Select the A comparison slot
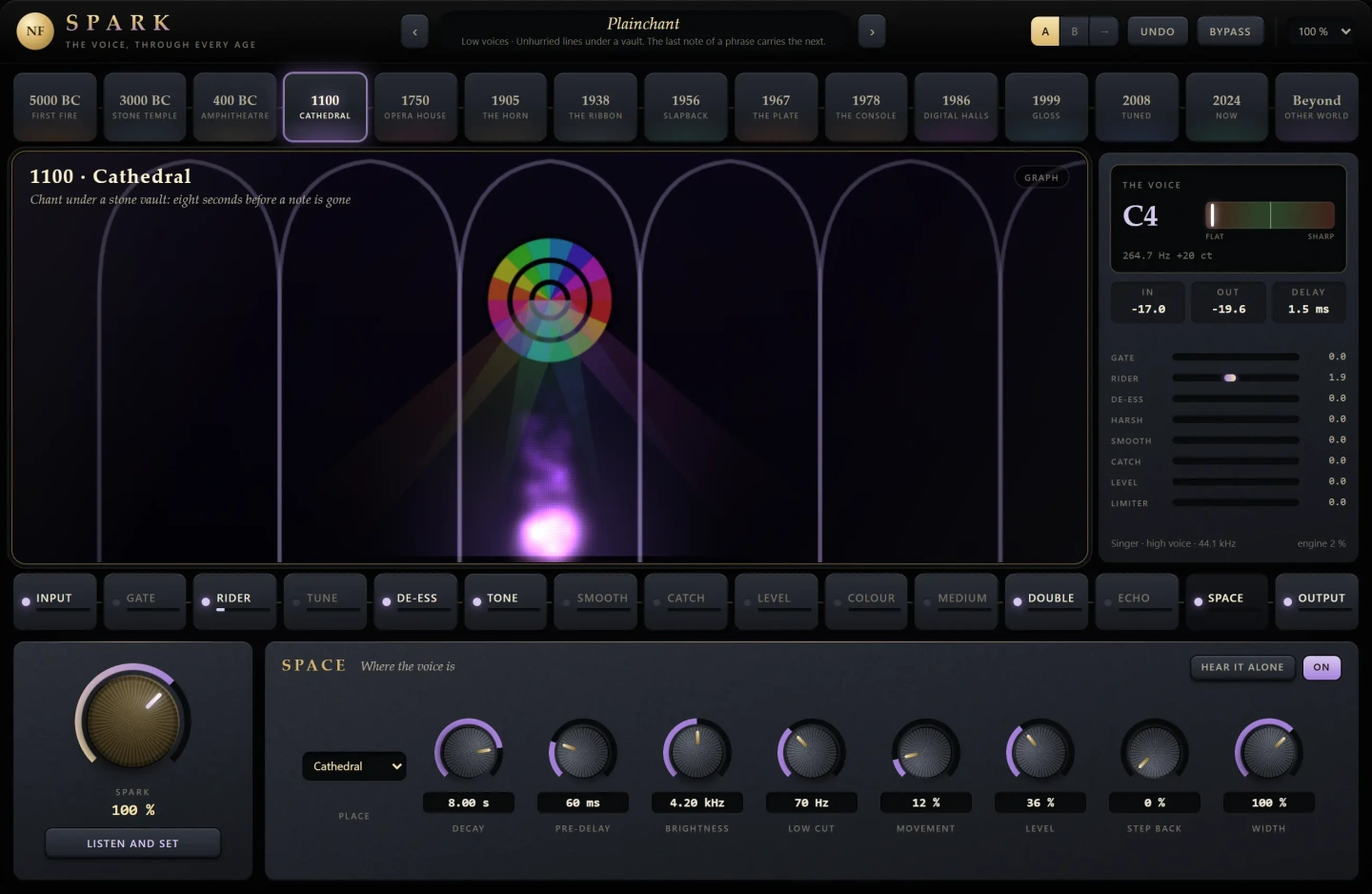Viewport: 1372px width, 894px height. click(x=1045, y=31)
